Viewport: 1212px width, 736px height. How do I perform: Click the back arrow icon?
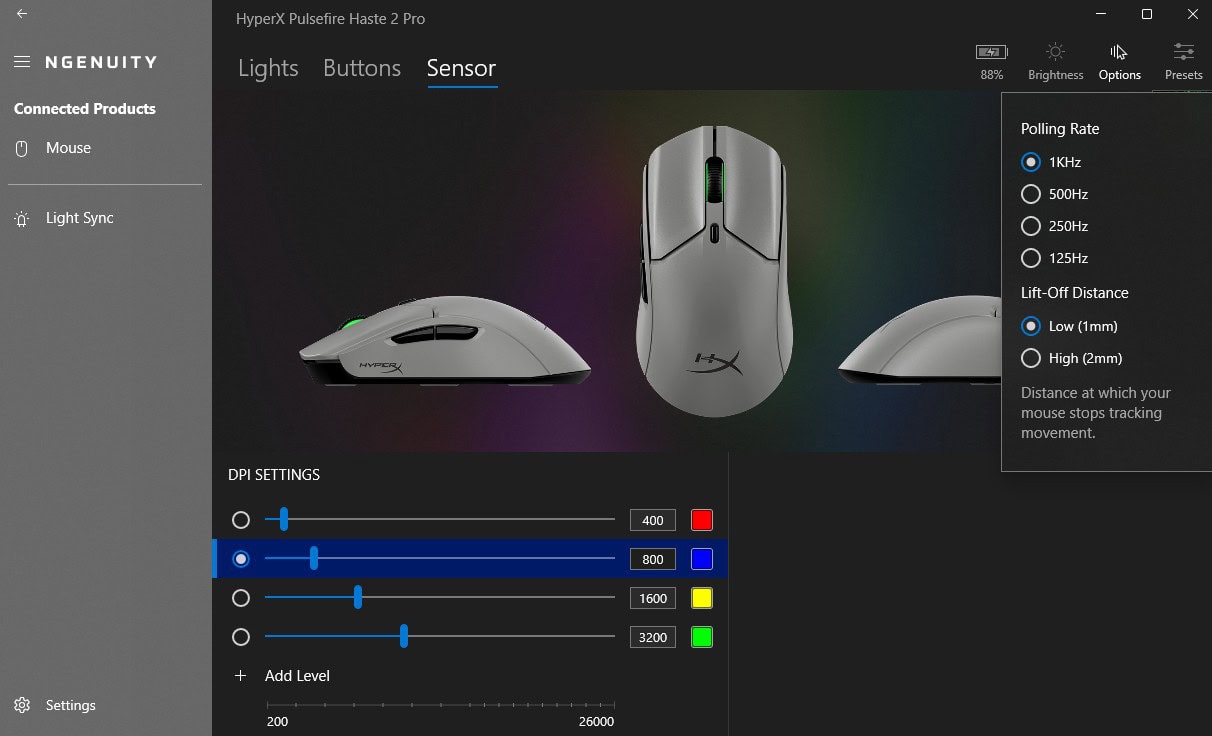[22, 14]
